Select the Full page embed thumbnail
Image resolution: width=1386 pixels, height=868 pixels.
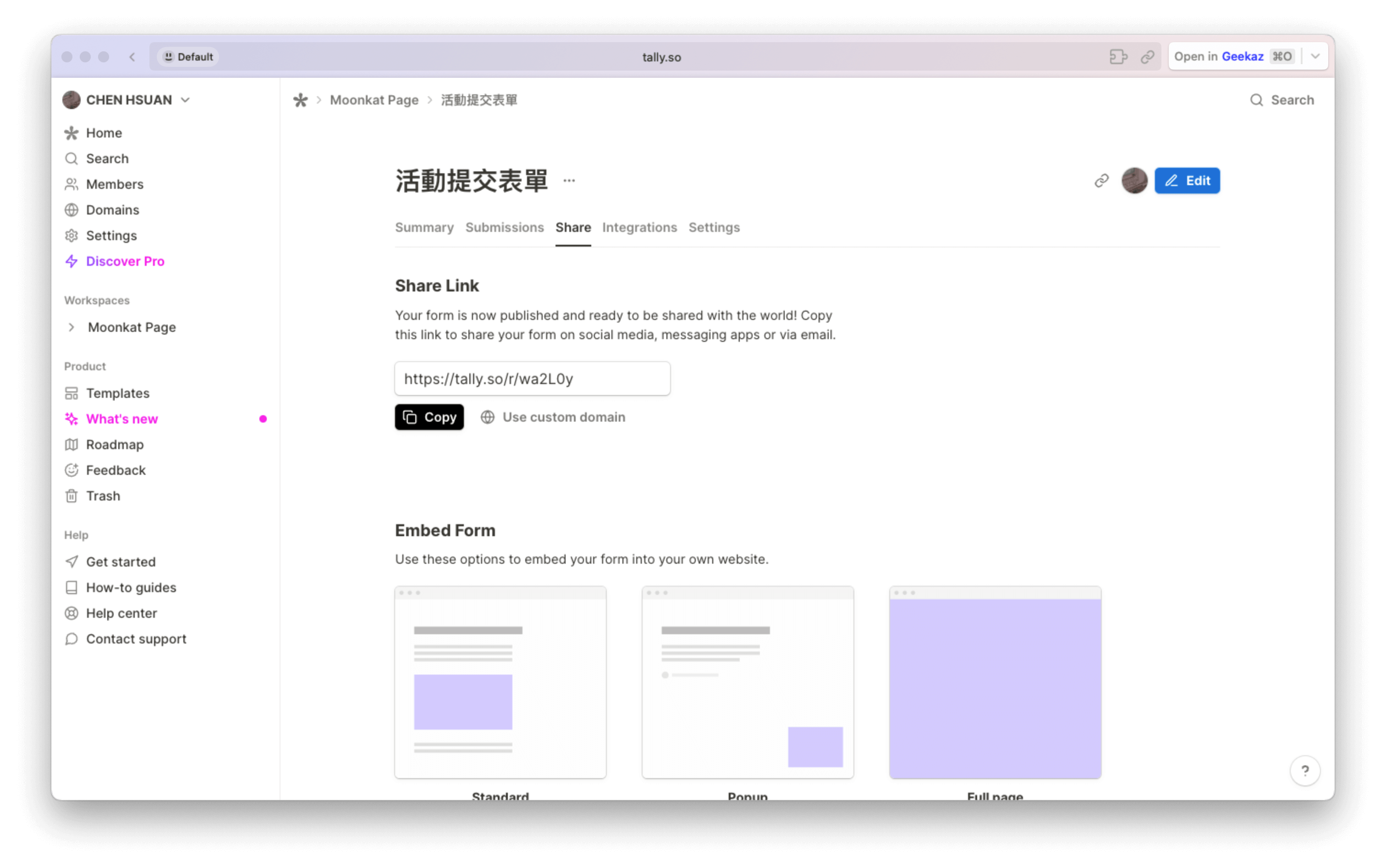(995, 682)
